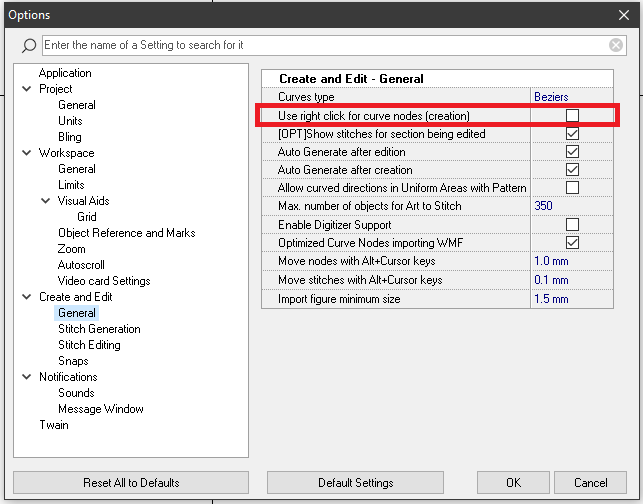Open General under Workspace
Screen dimensions: 643x504
coord(77,169)
